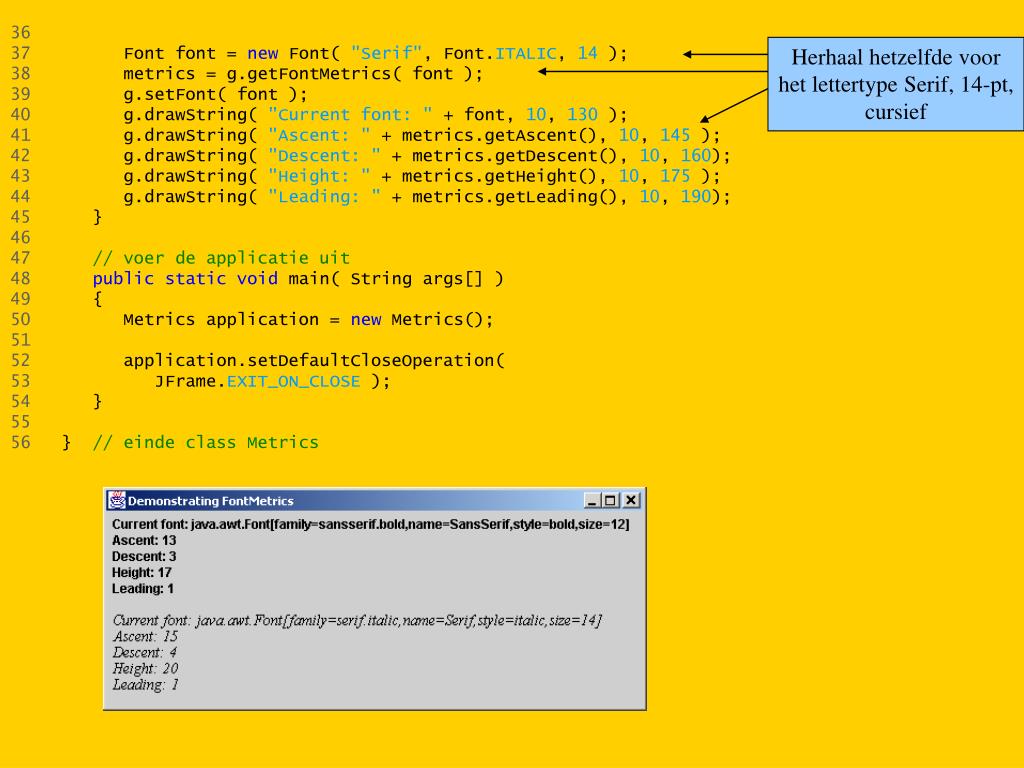Click 'metrics.getAscent()' on line 41
The height and width of the screenshot is (768, 1024).
pyautogui.click(x=500, y=135)
